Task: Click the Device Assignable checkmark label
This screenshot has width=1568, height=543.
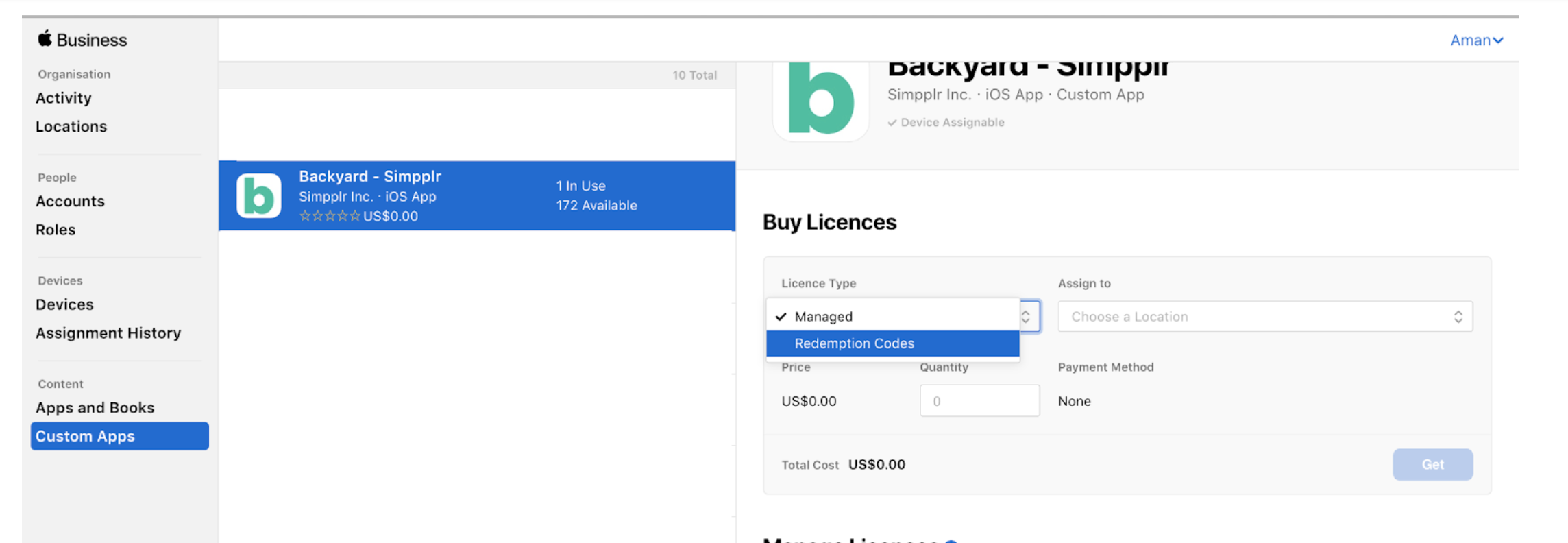Action: click(x=946, y=123)
